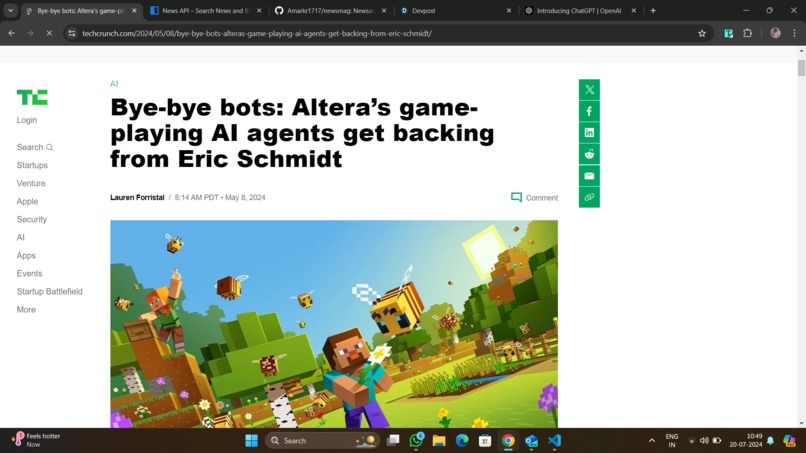This screenshot has height=453, width=806.
Task: Share article via email icon
Action: (589, 176)
